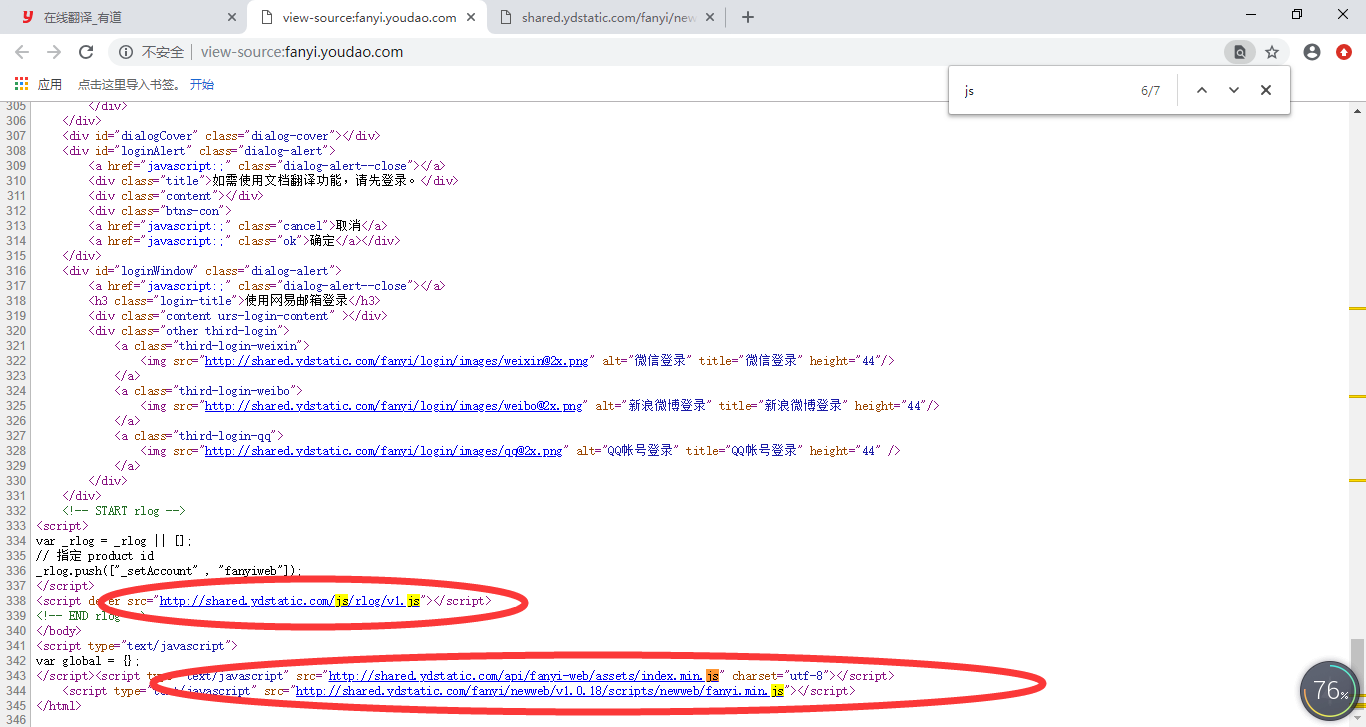The image size is (1366, 727).
Task: Go forward to the next page
Action: pos(54,52)
